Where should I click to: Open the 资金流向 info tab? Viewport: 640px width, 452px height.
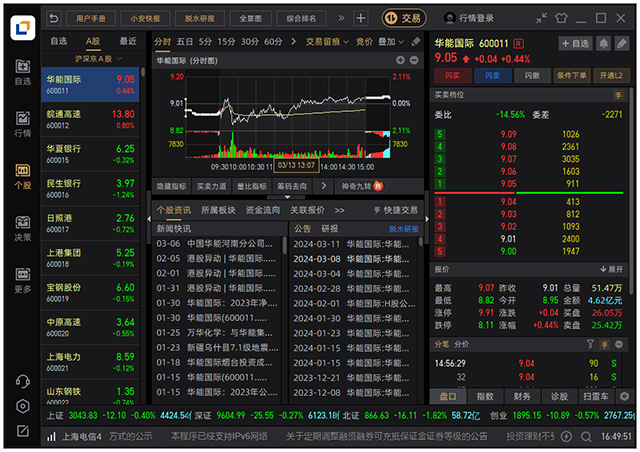click(262, 210)
